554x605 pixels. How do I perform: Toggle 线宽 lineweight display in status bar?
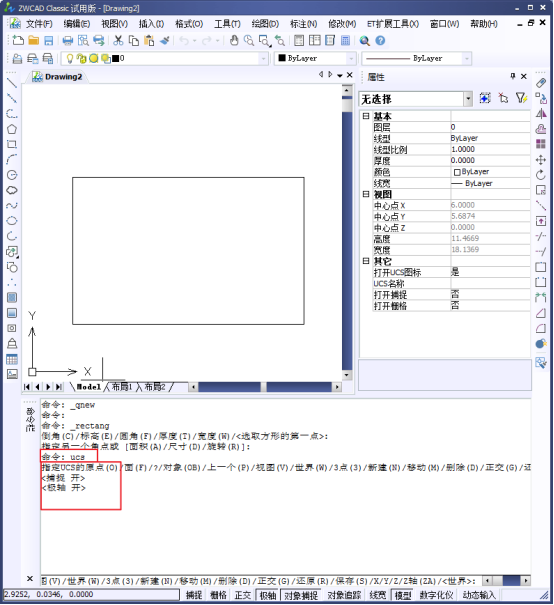pos(378,595)
